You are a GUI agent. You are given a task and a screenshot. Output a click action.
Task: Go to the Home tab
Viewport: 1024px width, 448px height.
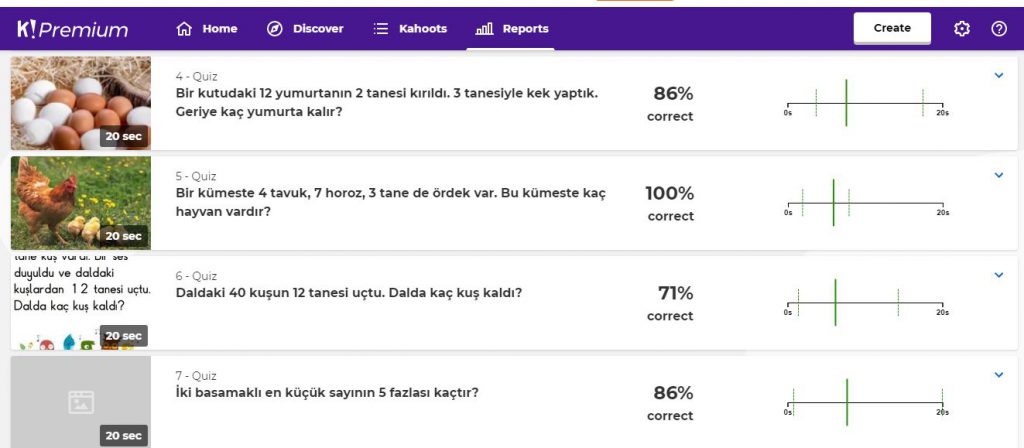coord(206,29)
